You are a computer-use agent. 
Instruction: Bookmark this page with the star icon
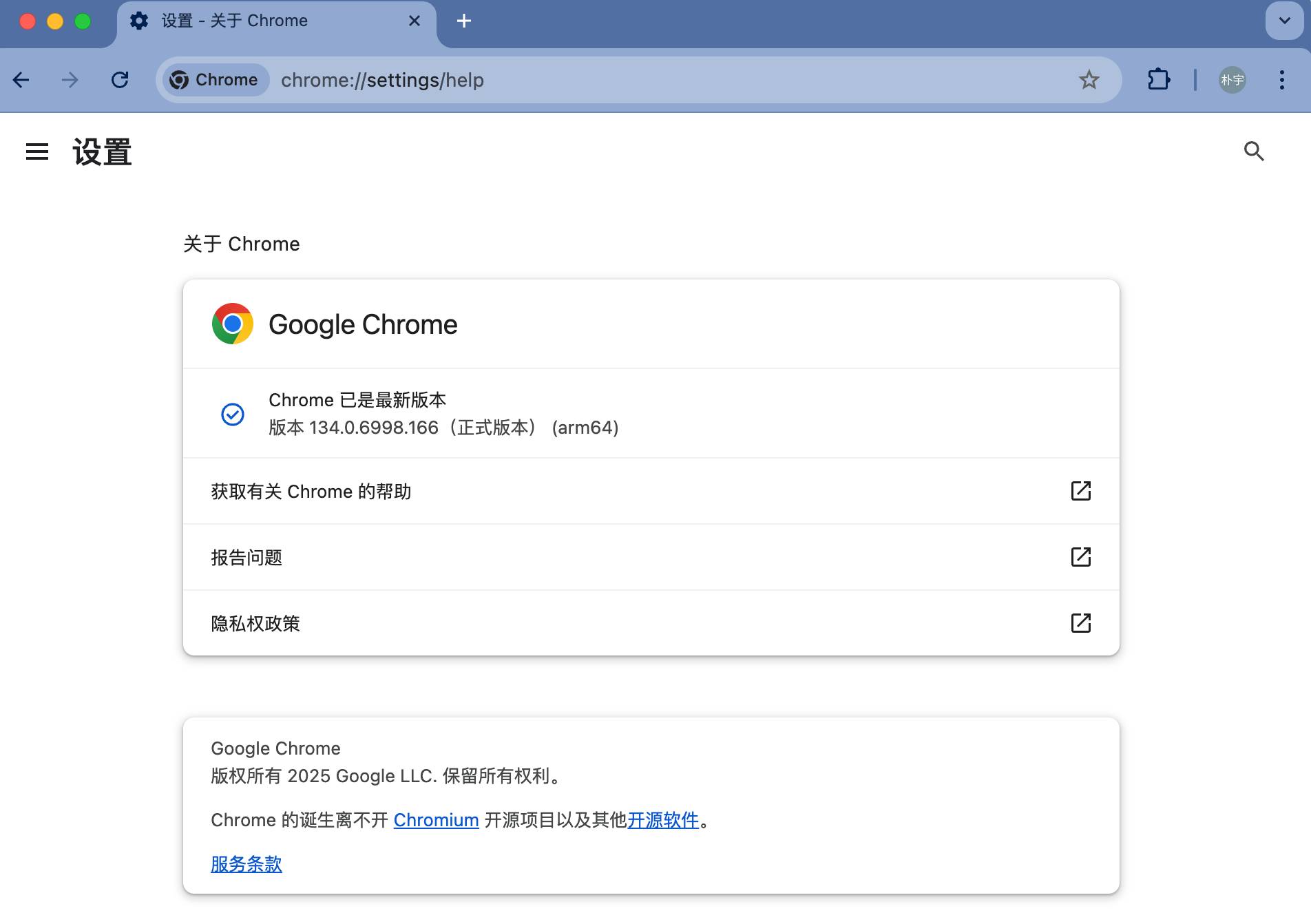(1089, 80)
